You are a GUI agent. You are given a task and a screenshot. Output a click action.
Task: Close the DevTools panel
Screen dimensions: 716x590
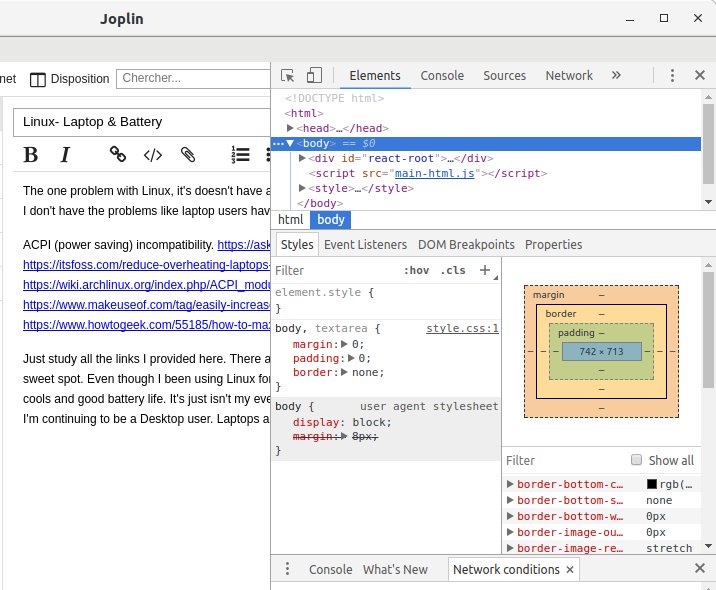click(x=700, y=75)
